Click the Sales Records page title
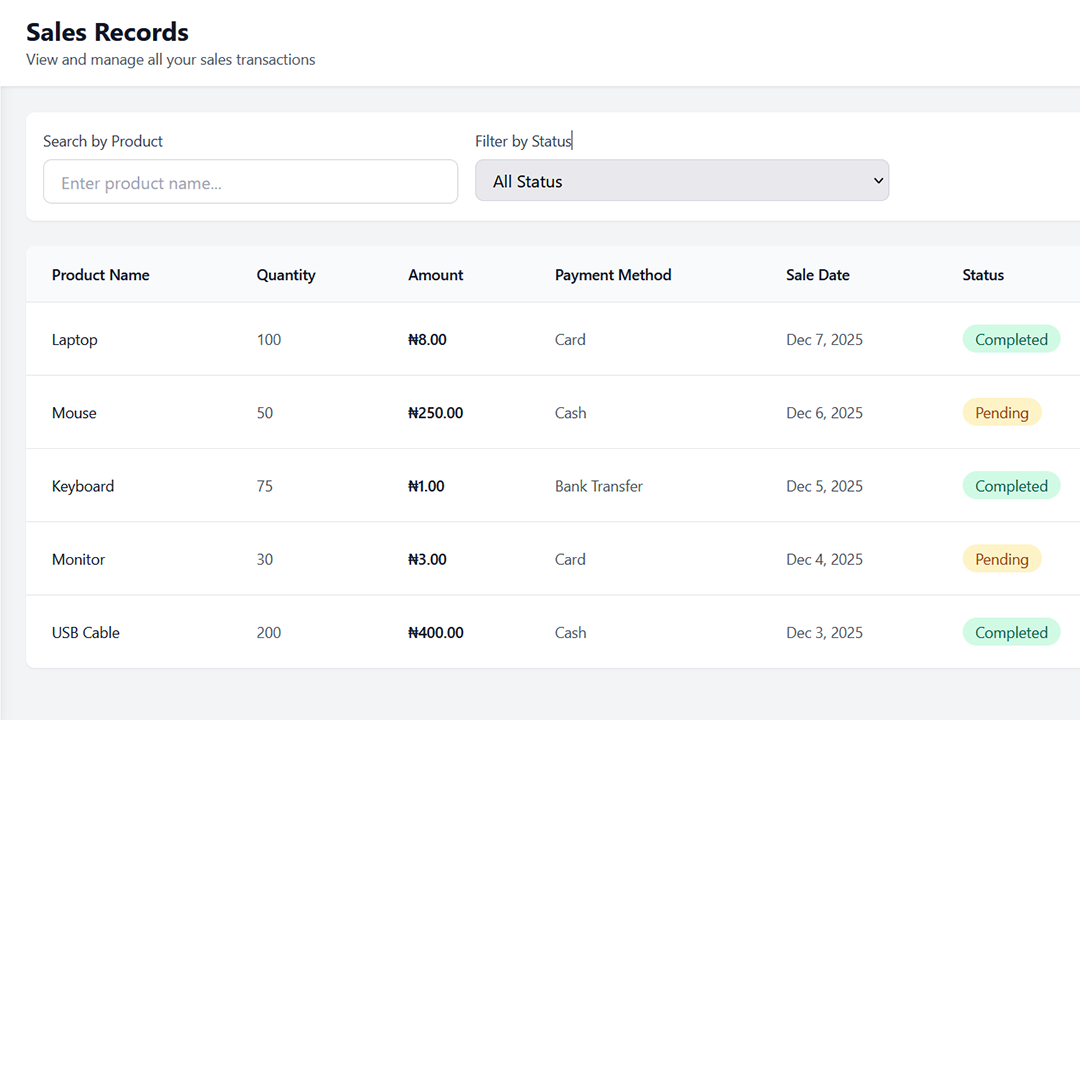The image size is (1080, 1080). [x=107, y=32]
